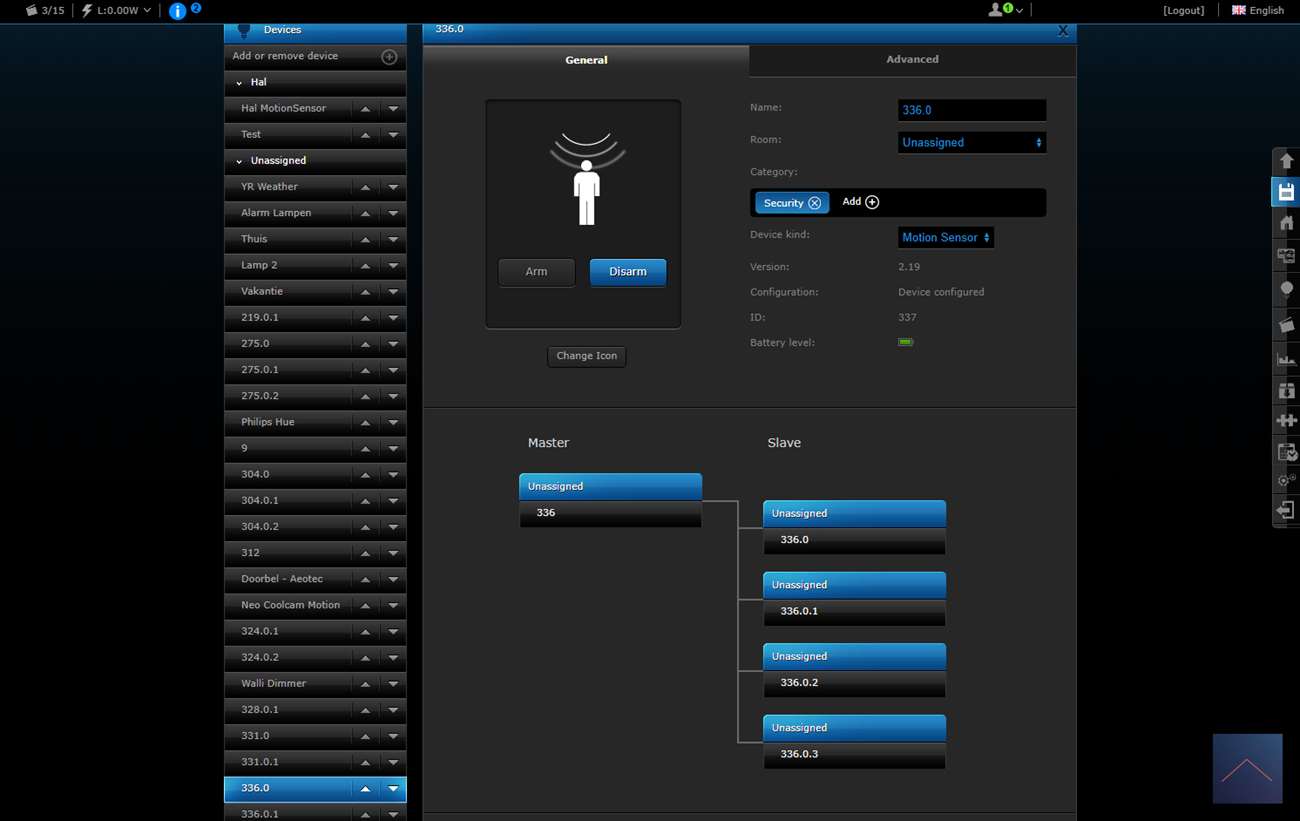Image resolution: width=1300 pixels, height=821 pixels.
Task: Click the Logout link
Action: 1183,10
